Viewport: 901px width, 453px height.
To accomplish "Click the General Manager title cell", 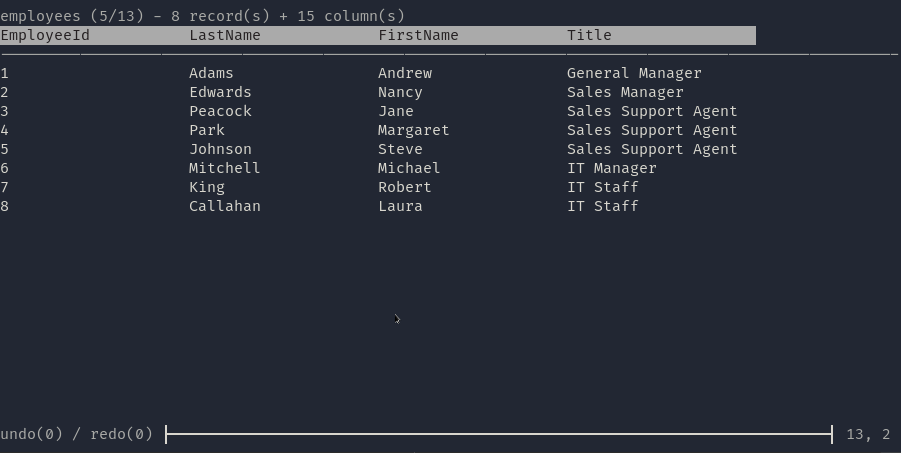I will [634, 74].
